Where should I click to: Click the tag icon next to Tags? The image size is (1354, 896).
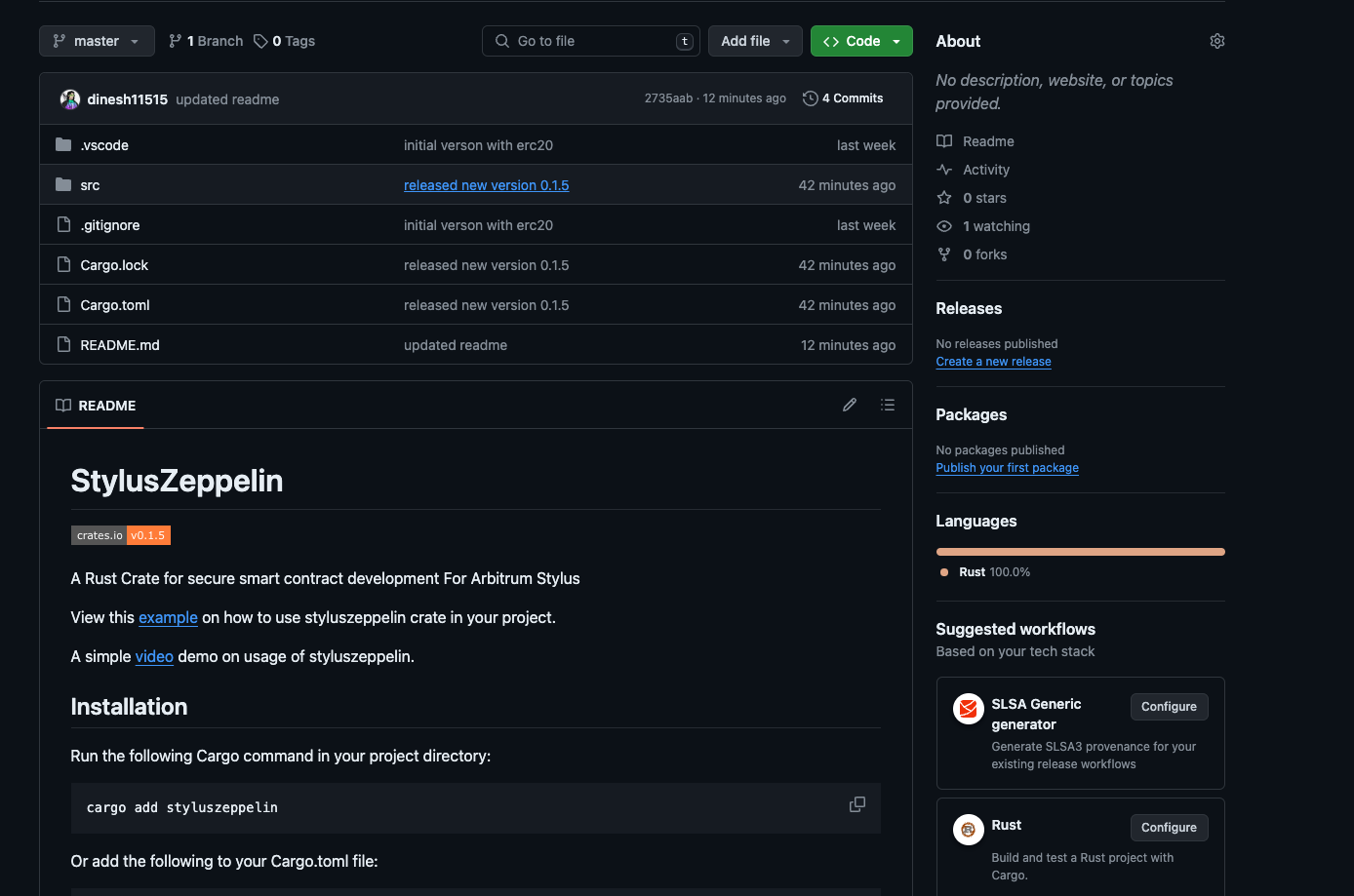pos(260,41)
